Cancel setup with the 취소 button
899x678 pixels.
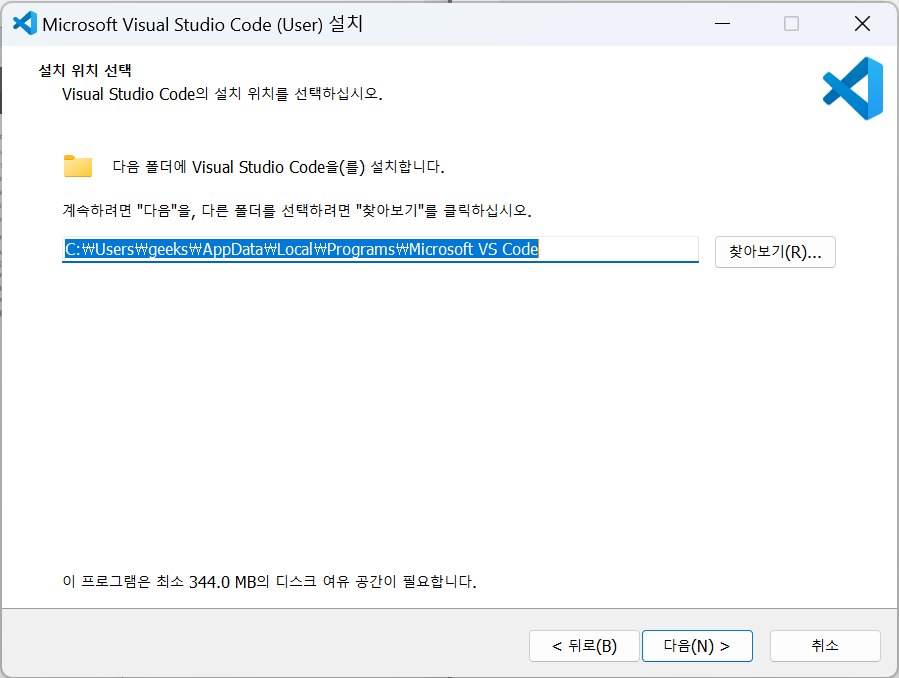825,646
